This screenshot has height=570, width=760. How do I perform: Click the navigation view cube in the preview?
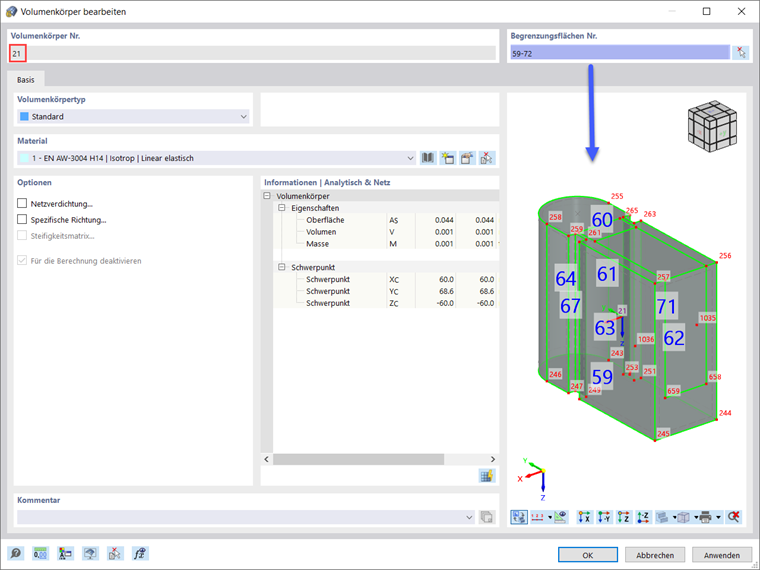tap(712, 126)
